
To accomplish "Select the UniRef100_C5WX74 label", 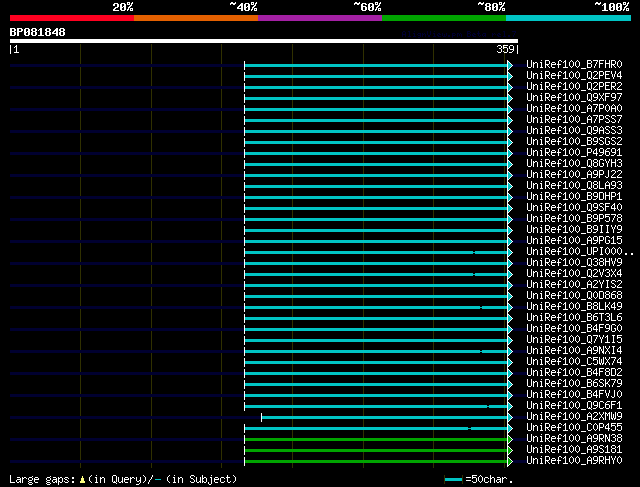I will click(574, 362).
